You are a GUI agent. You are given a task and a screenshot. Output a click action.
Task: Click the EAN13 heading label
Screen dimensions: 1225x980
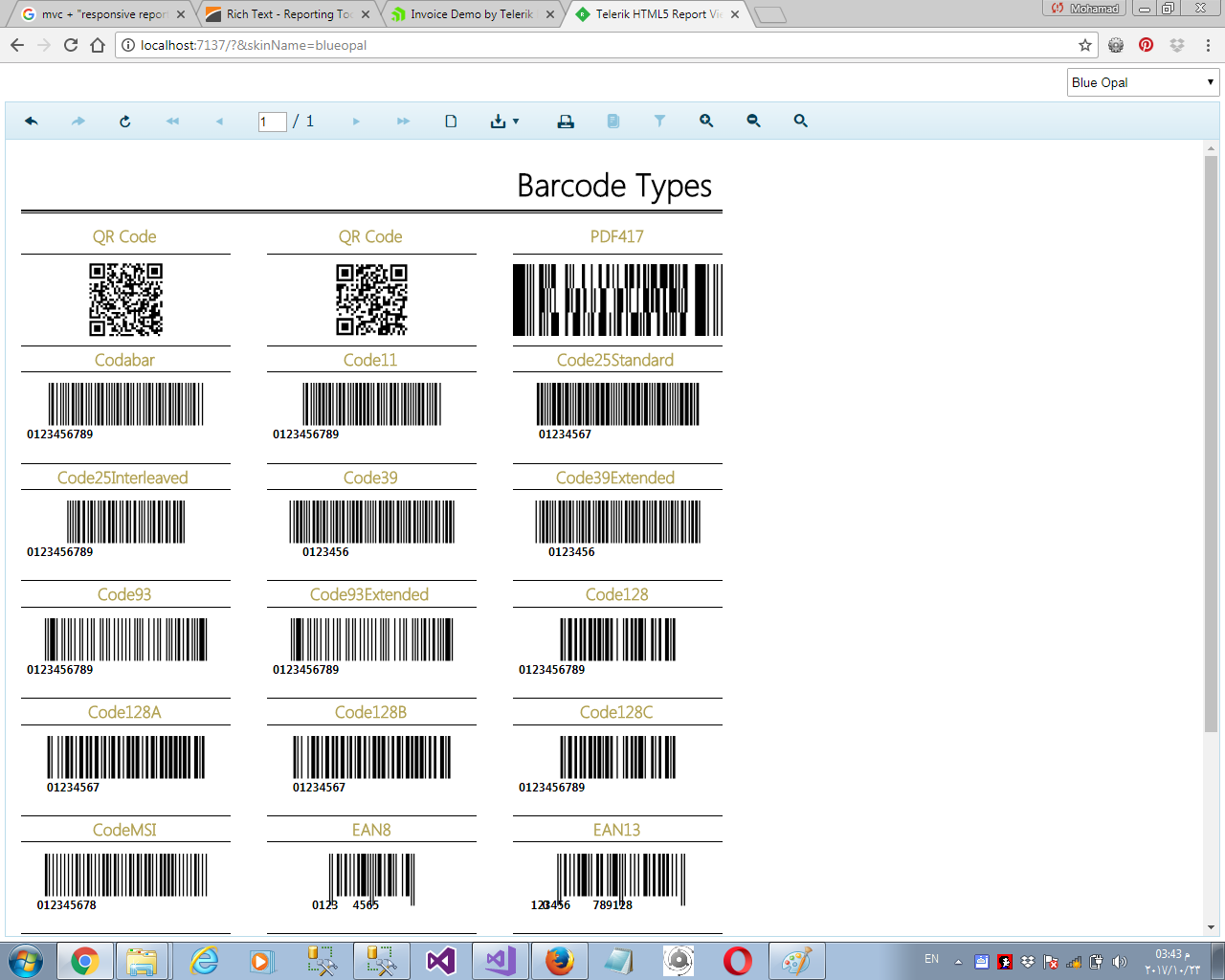[616, 830]
